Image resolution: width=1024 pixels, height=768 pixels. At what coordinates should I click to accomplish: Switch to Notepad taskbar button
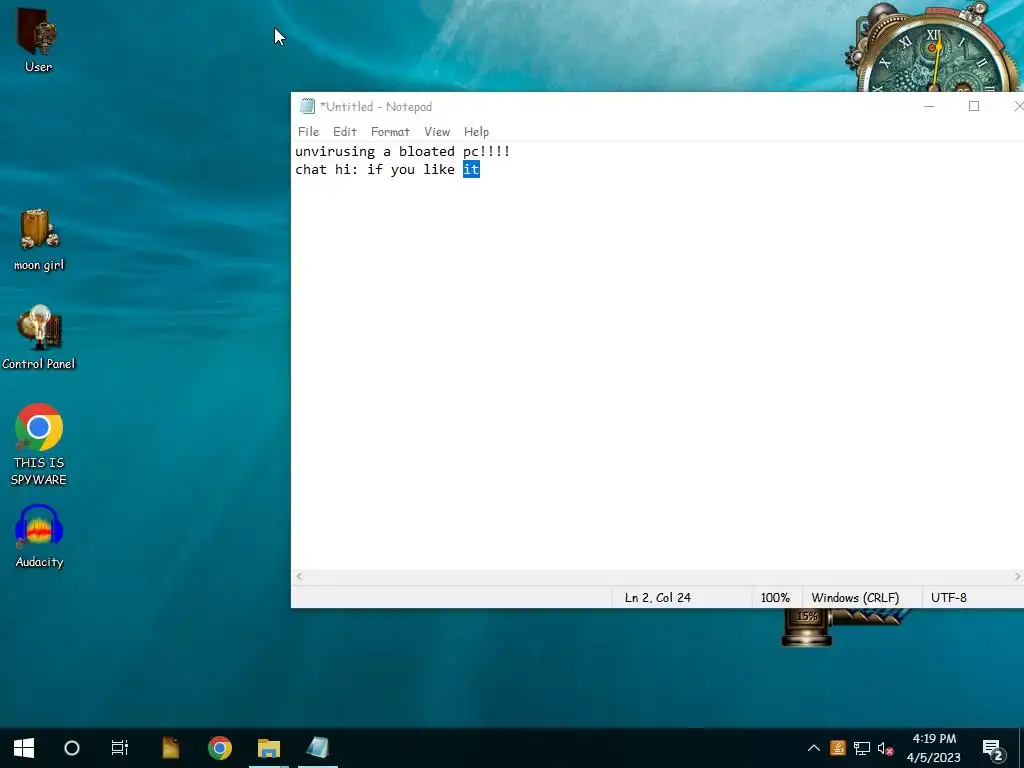[x=318, y=748]
